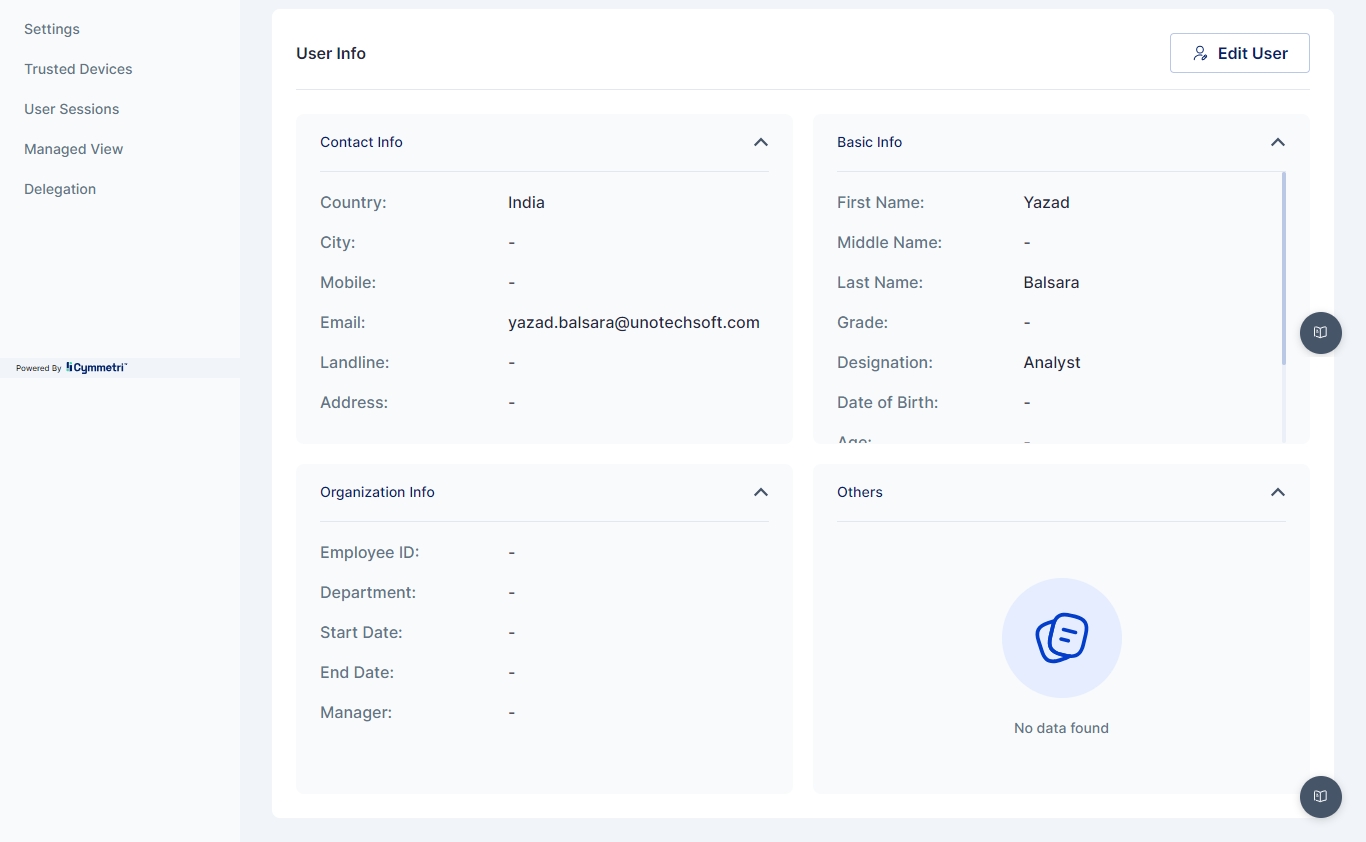Open Settings in the sidebar
The width and height of the screenshot is (1366, 842).
52,29
